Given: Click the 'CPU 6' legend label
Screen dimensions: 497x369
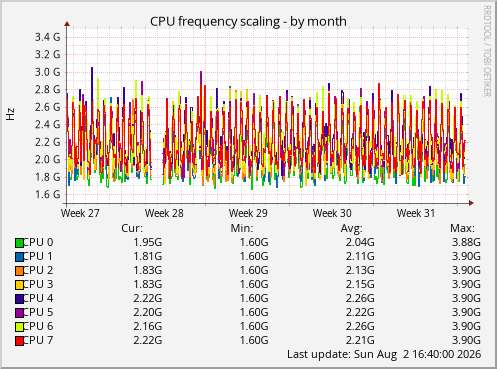Looking at the screenshot, I should click(x=38, y=326).
